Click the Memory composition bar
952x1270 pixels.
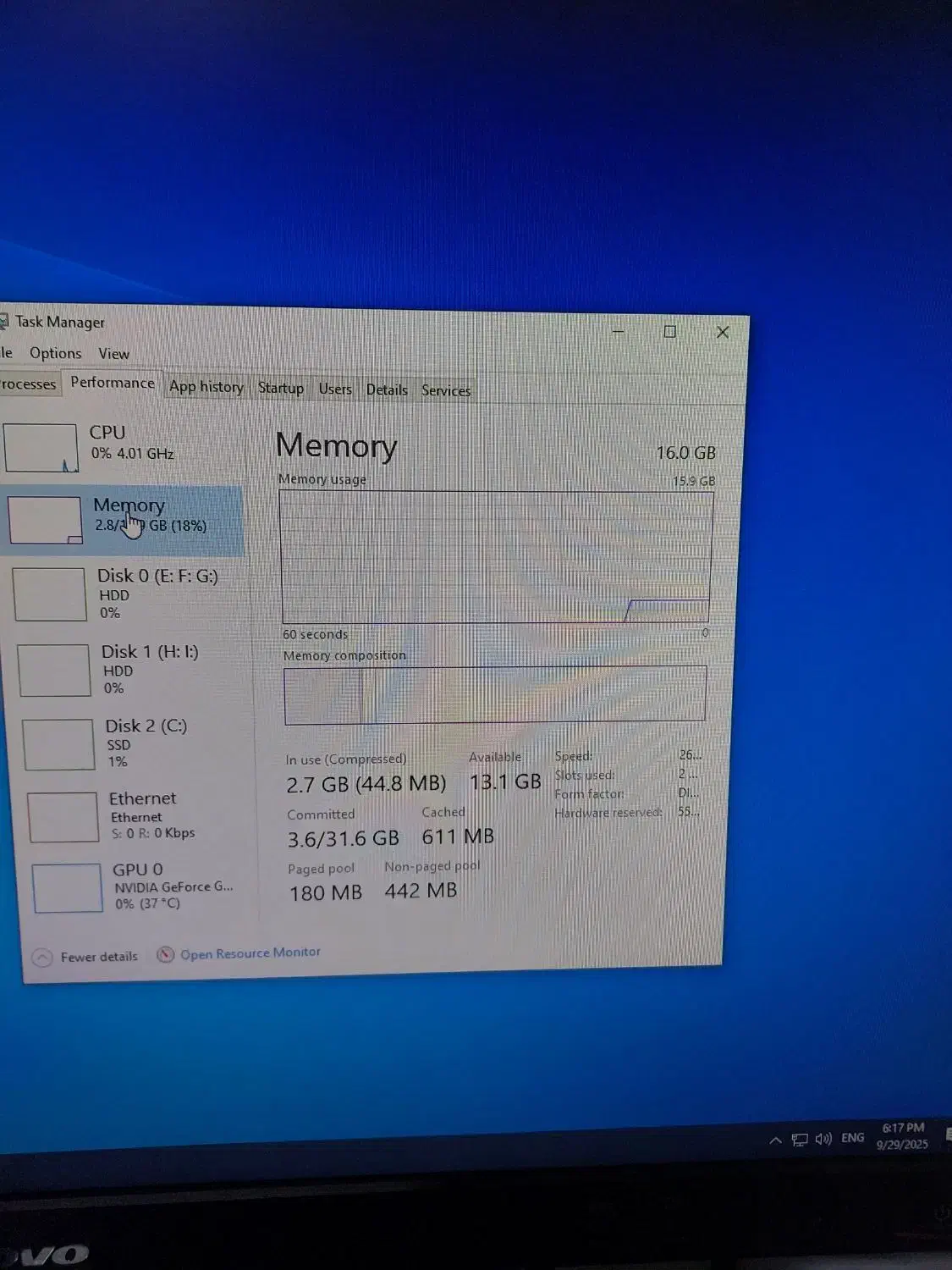point(495,695)
